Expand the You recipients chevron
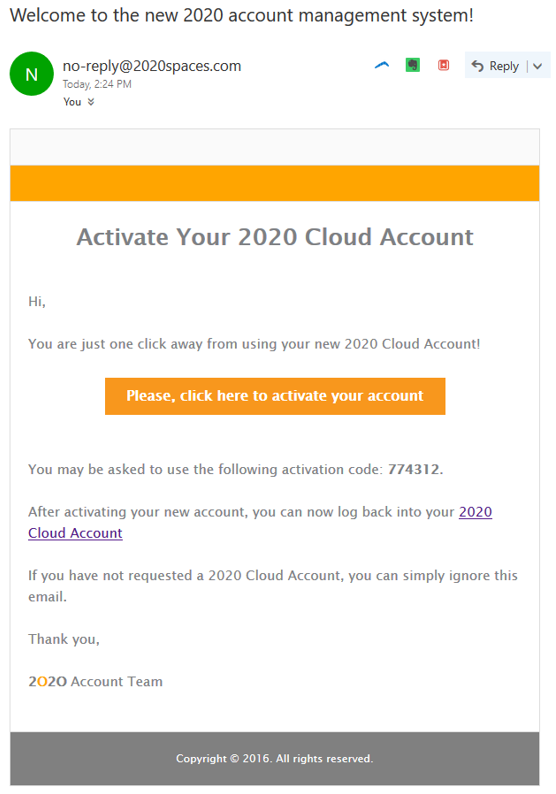556x794 pixels. [x=91, y=102]
